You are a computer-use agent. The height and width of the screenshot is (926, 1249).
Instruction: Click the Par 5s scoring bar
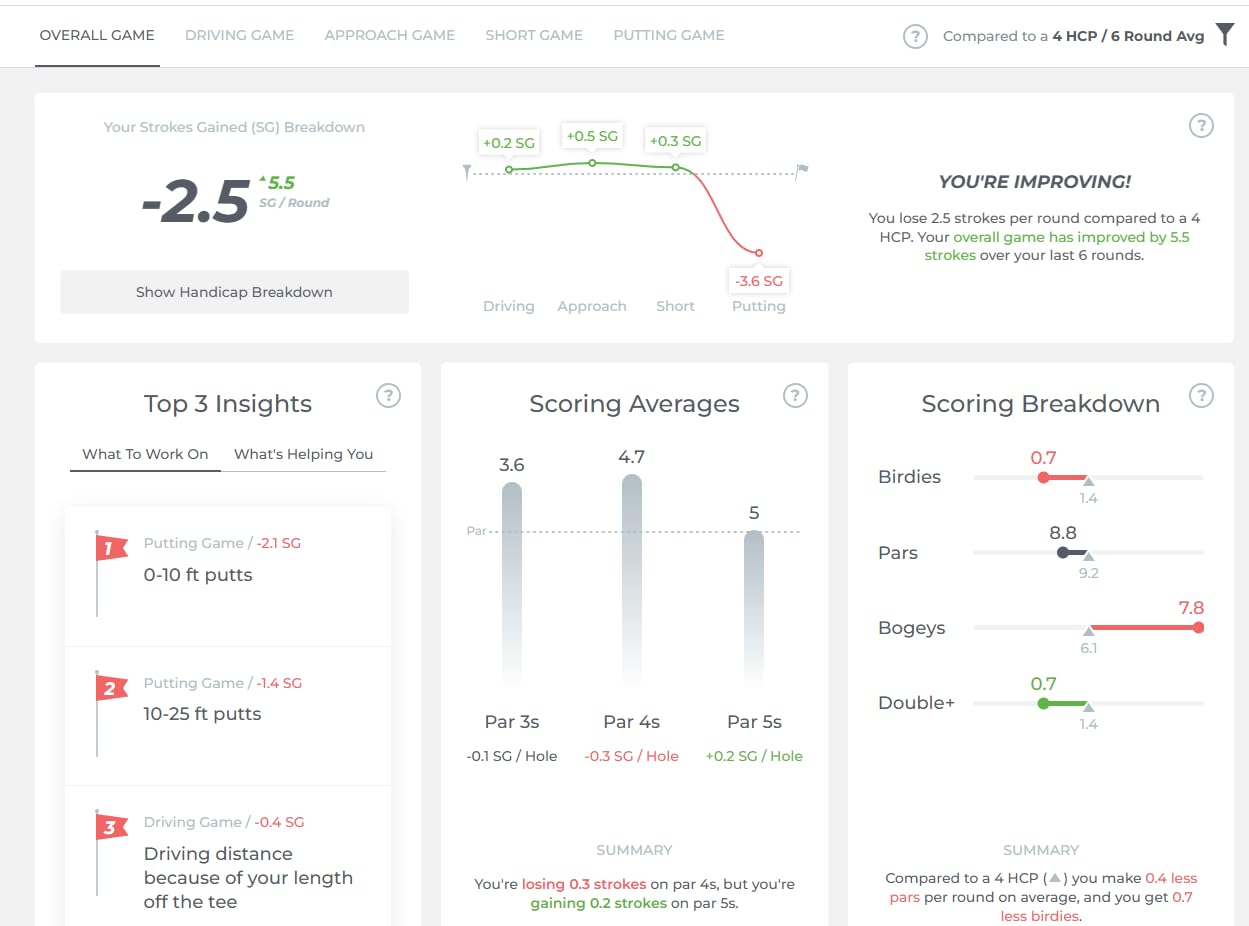pyautogui.click(x=754, y=608)
